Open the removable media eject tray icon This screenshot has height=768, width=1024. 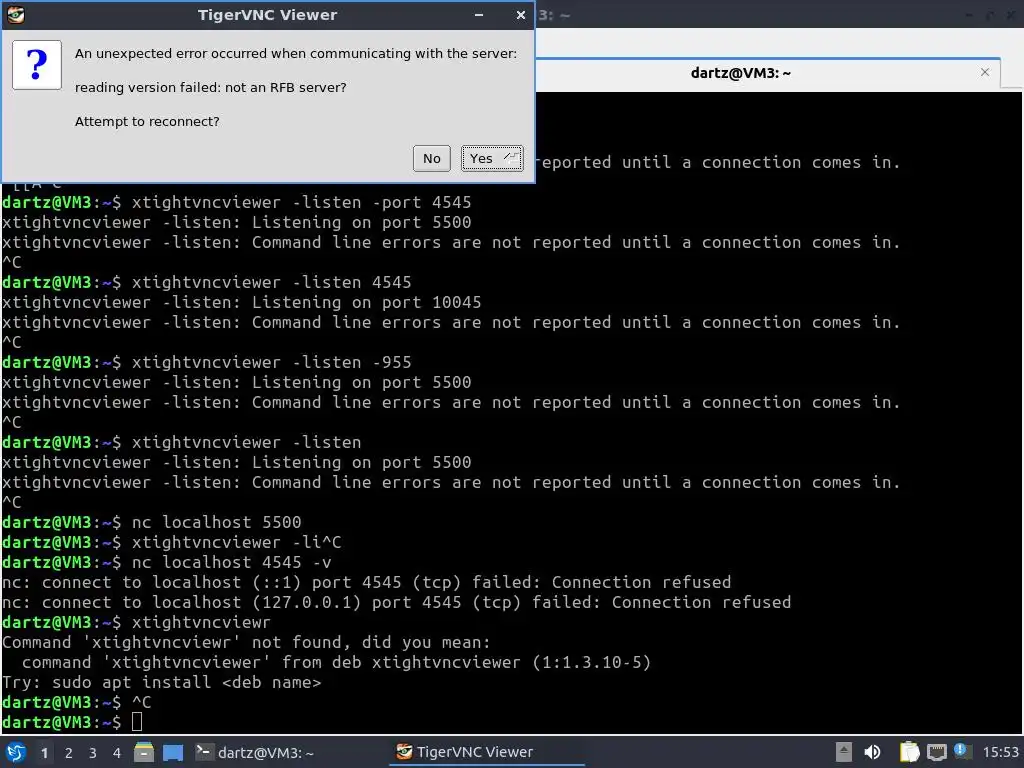click(844, 752)
